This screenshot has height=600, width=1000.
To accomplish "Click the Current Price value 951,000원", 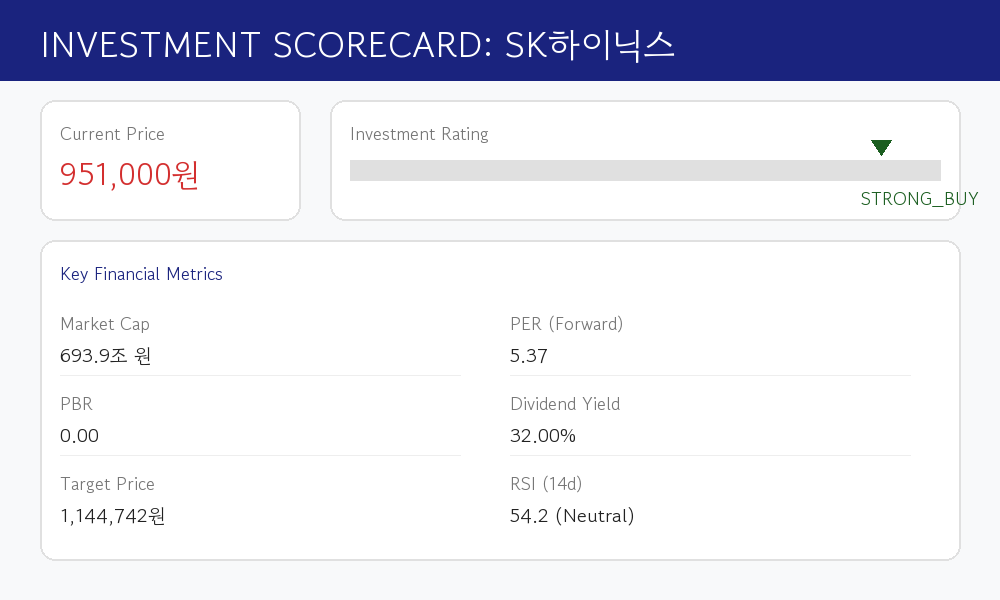I will coord(129,174).
